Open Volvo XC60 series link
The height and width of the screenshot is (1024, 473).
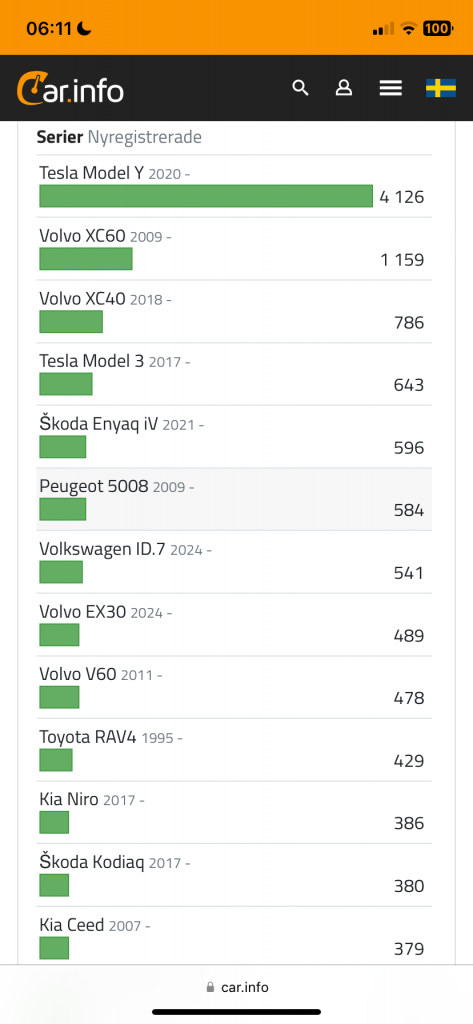[x=82, y=236]
